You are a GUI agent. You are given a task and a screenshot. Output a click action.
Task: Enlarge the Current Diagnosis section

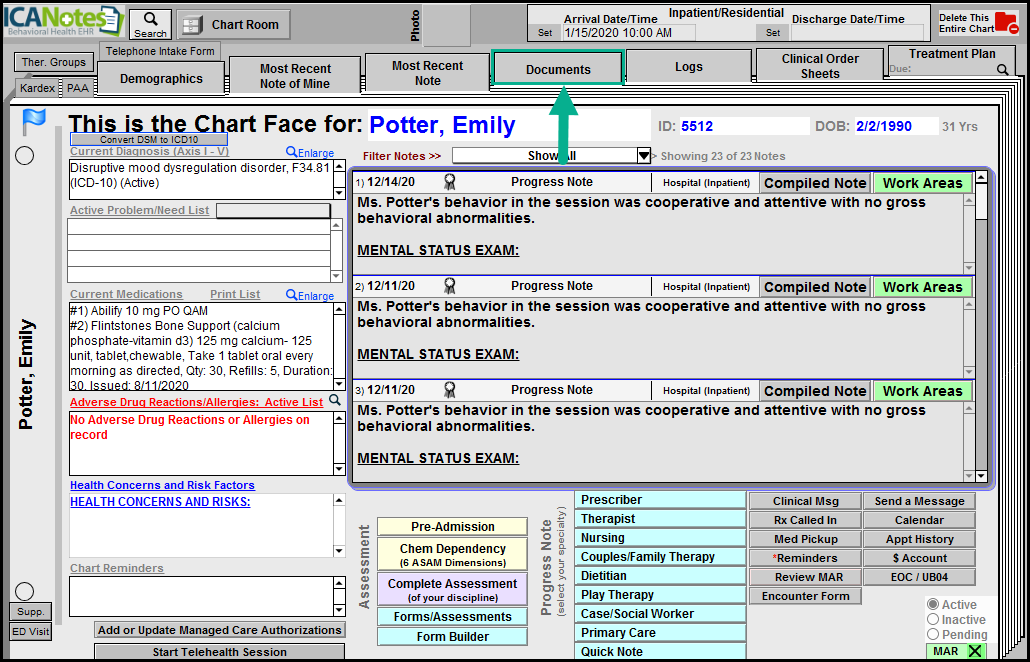308,152
